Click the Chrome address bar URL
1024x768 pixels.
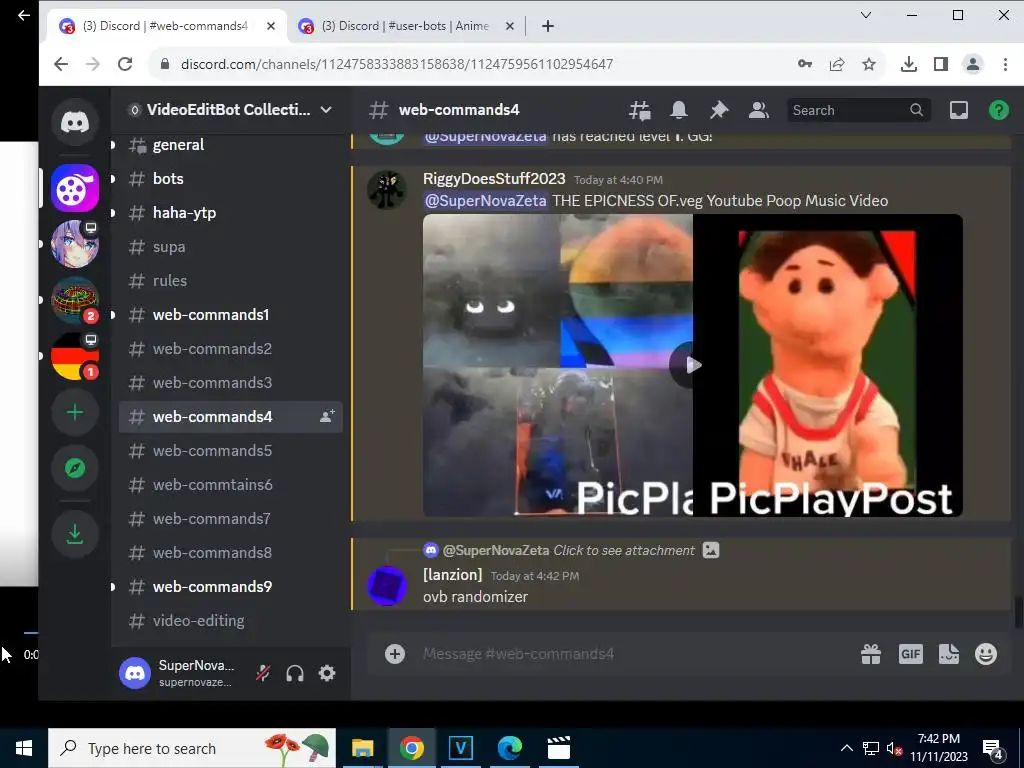tap(396, 64)
